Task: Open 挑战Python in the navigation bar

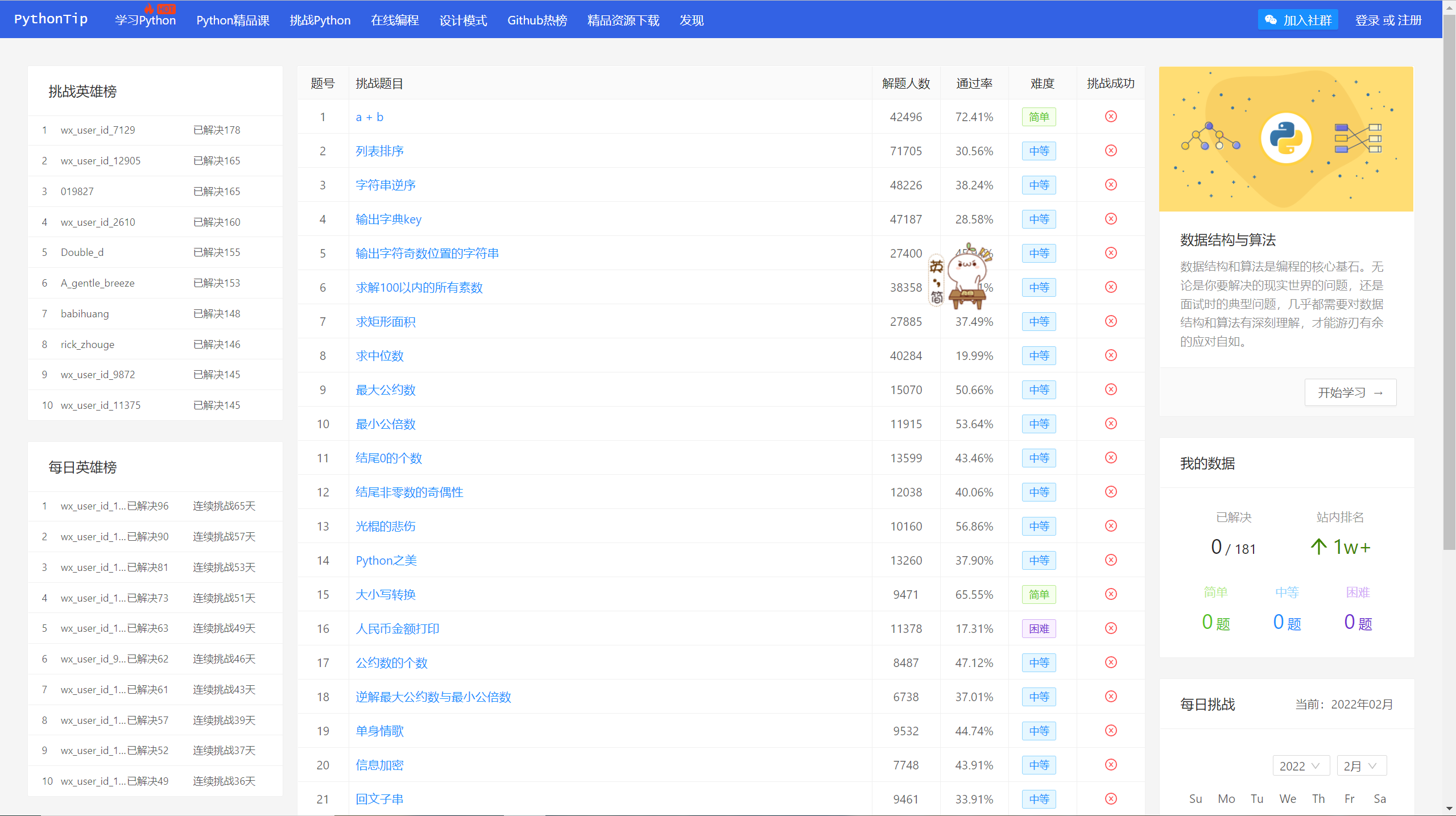Action: [x=320, y=20]
